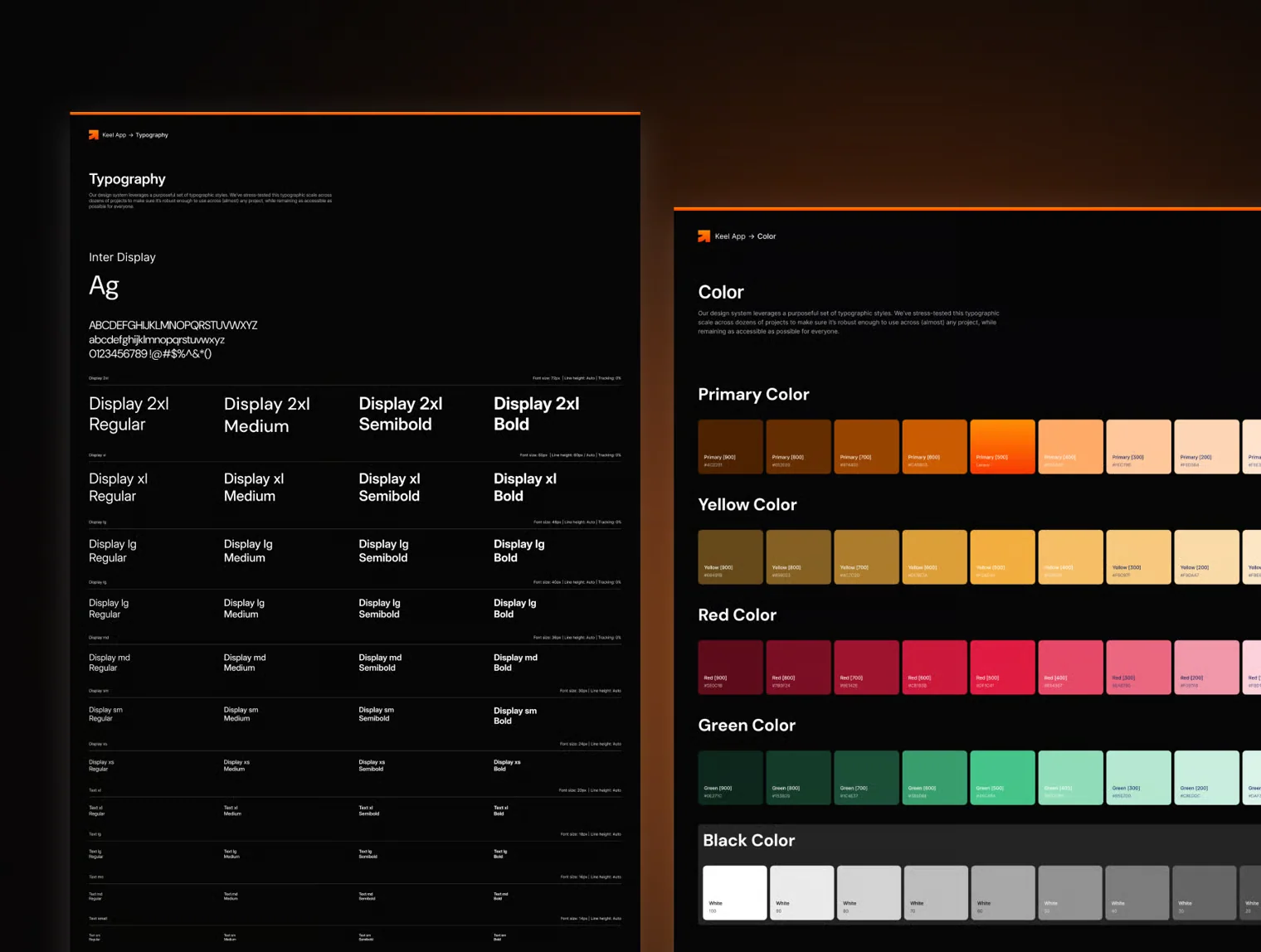Viewport: 1261px width, 952px height.
Task: Click the 'Black Color' section heading
Action: click(x=749, y=841)
